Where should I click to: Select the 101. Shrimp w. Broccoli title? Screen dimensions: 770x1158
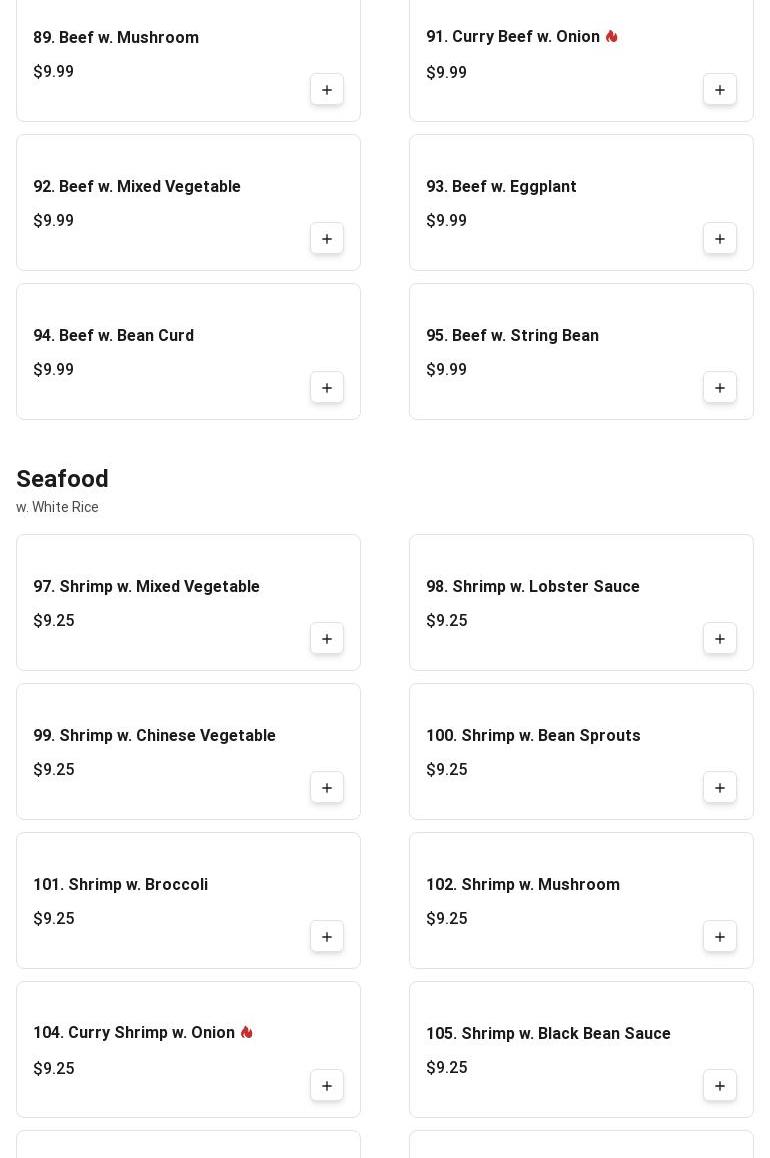(x=120, y=885)
